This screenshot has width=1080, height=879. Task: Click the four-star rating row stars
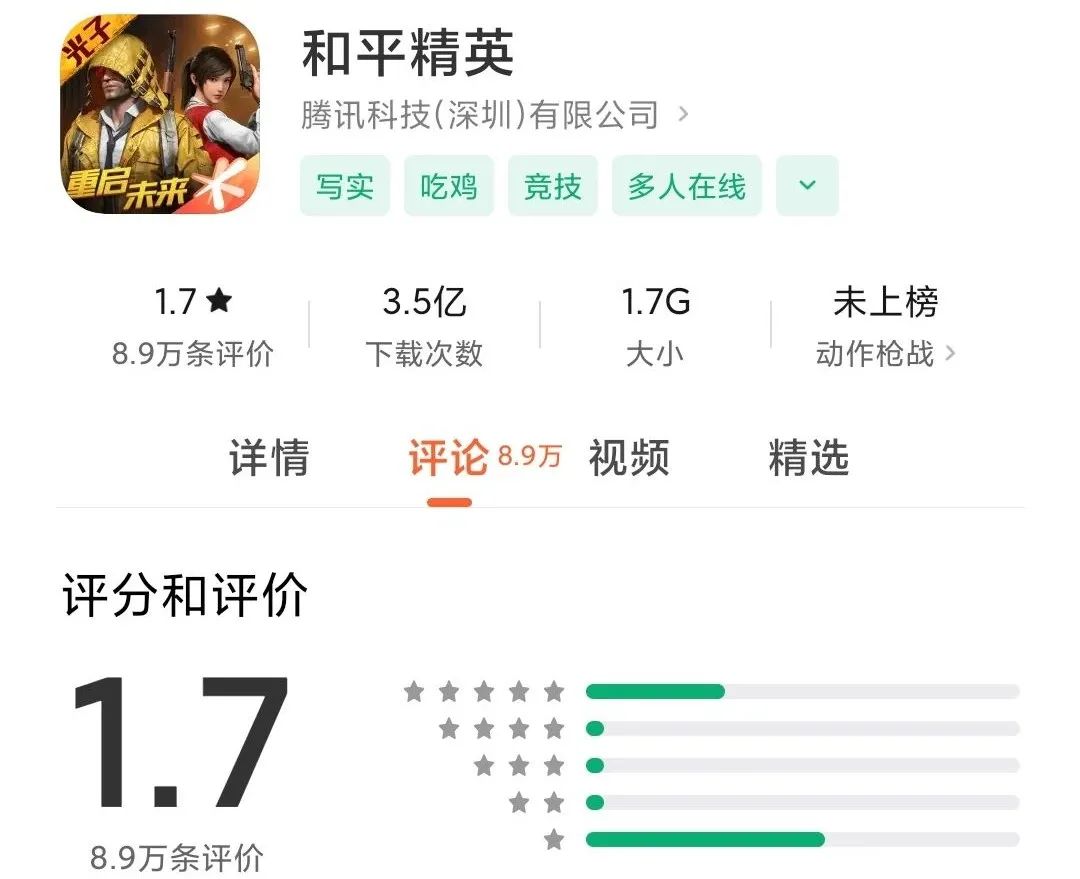(502, 728)
